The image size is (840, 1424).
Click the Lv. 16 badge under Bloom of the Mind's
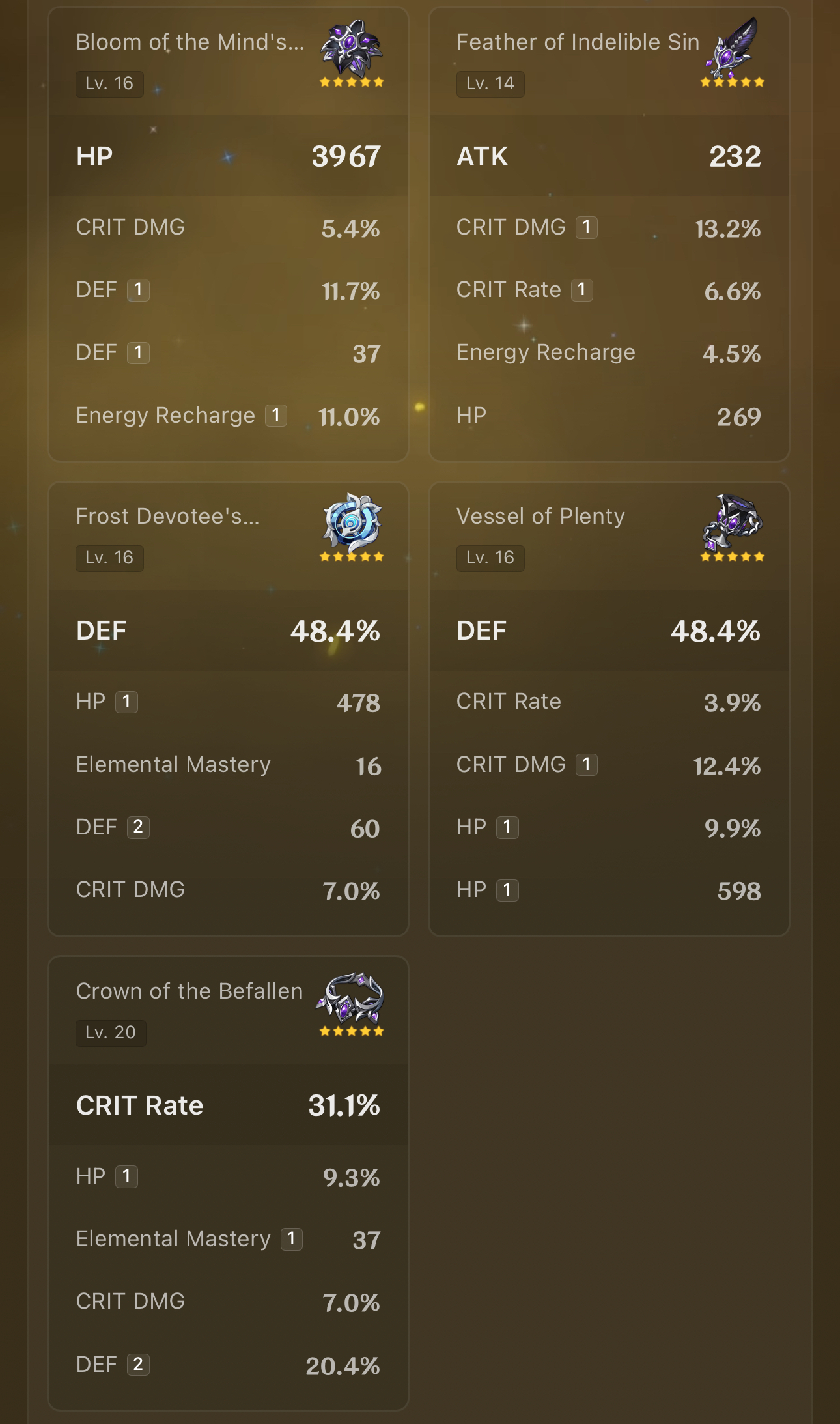tap(109, 84)
